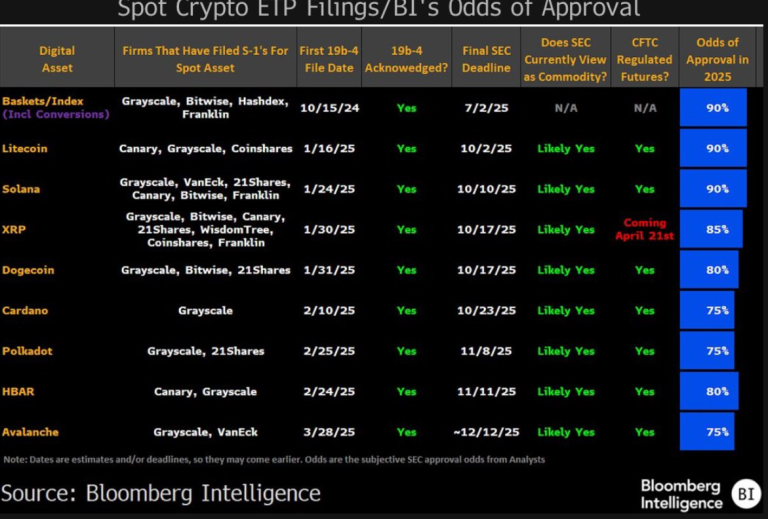Click the 80% odds bar for Dogecoin
This screenshot has width=768, height=519.
tap(709, 270)
